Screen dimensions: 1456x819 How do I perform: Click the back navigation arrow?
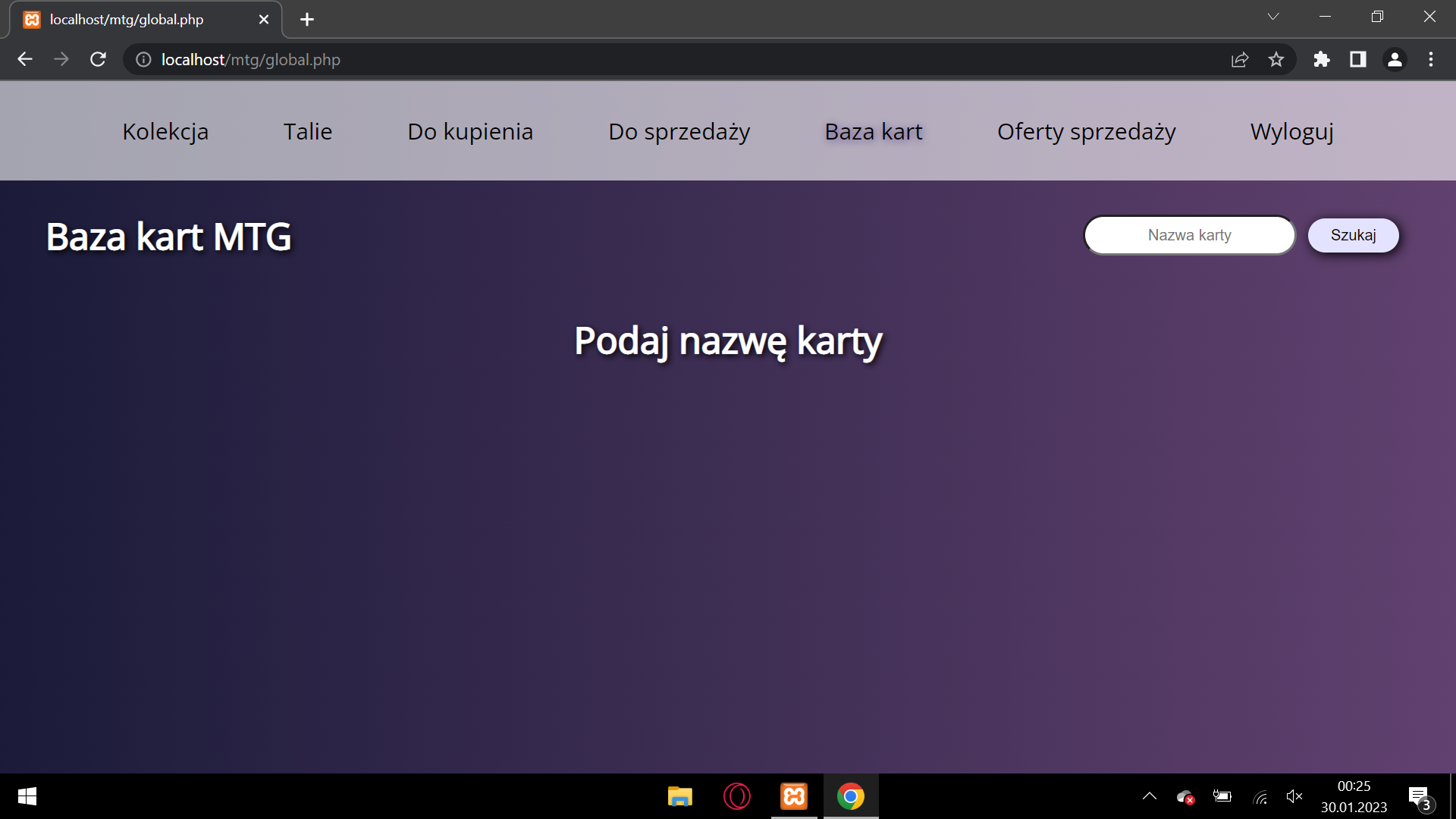(25, 59)
